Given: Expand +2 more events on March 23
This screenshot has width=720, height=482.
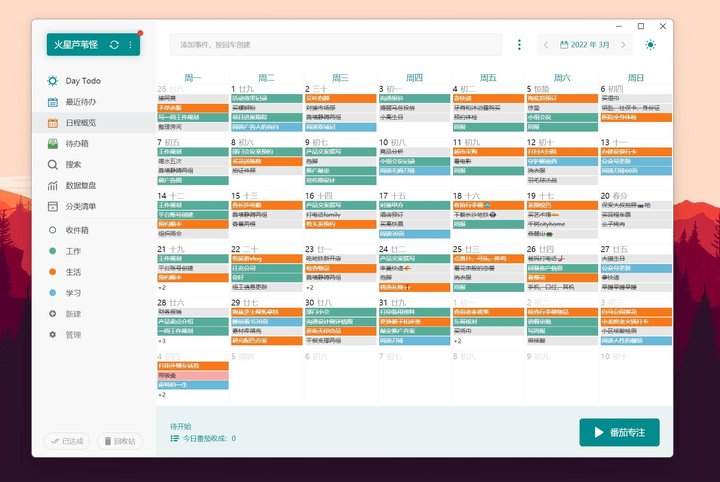Looking at the screenshot, I should pos(309,288).
